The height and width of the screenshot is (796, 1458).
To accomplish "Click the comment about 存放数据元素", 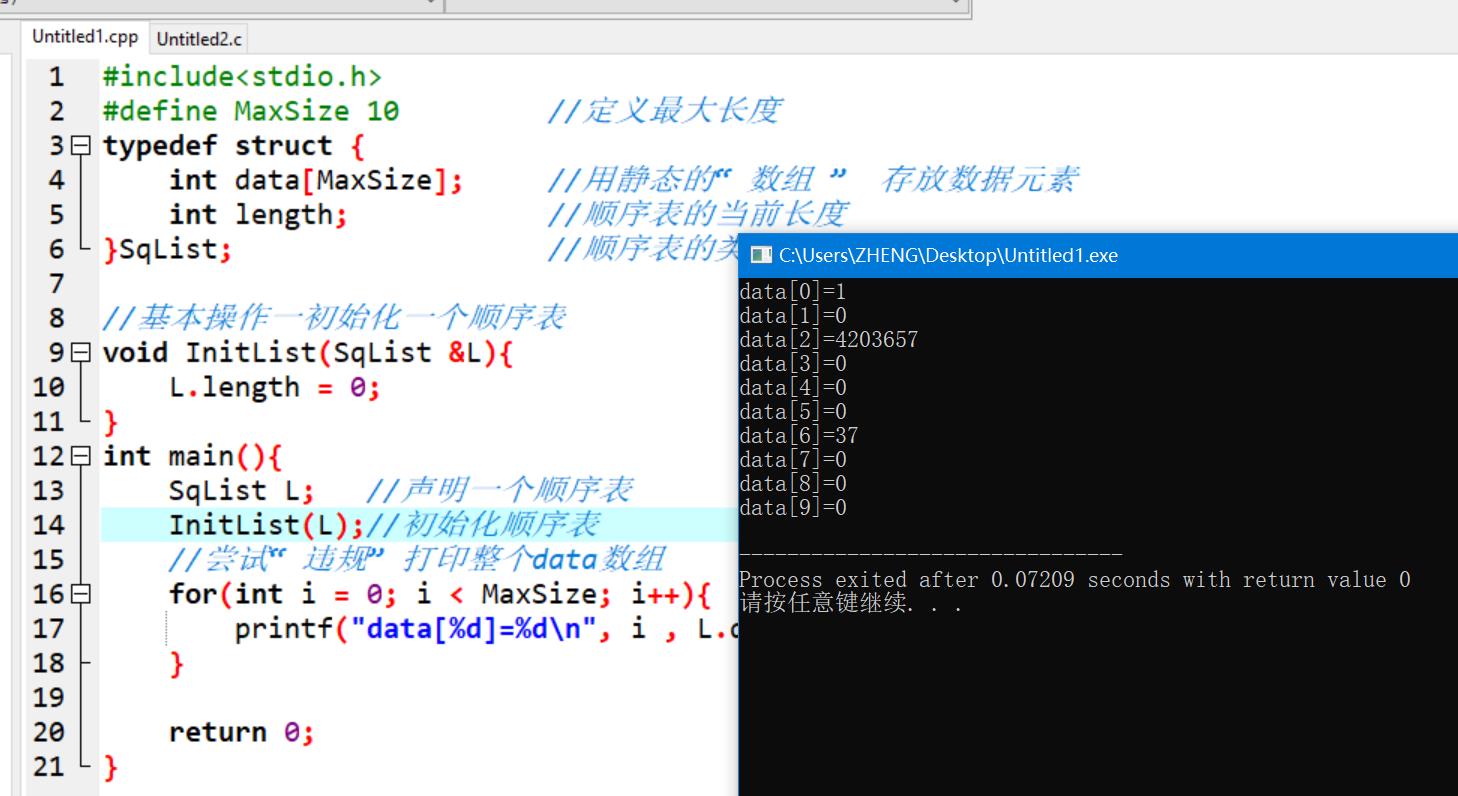I will coord(813,180).
